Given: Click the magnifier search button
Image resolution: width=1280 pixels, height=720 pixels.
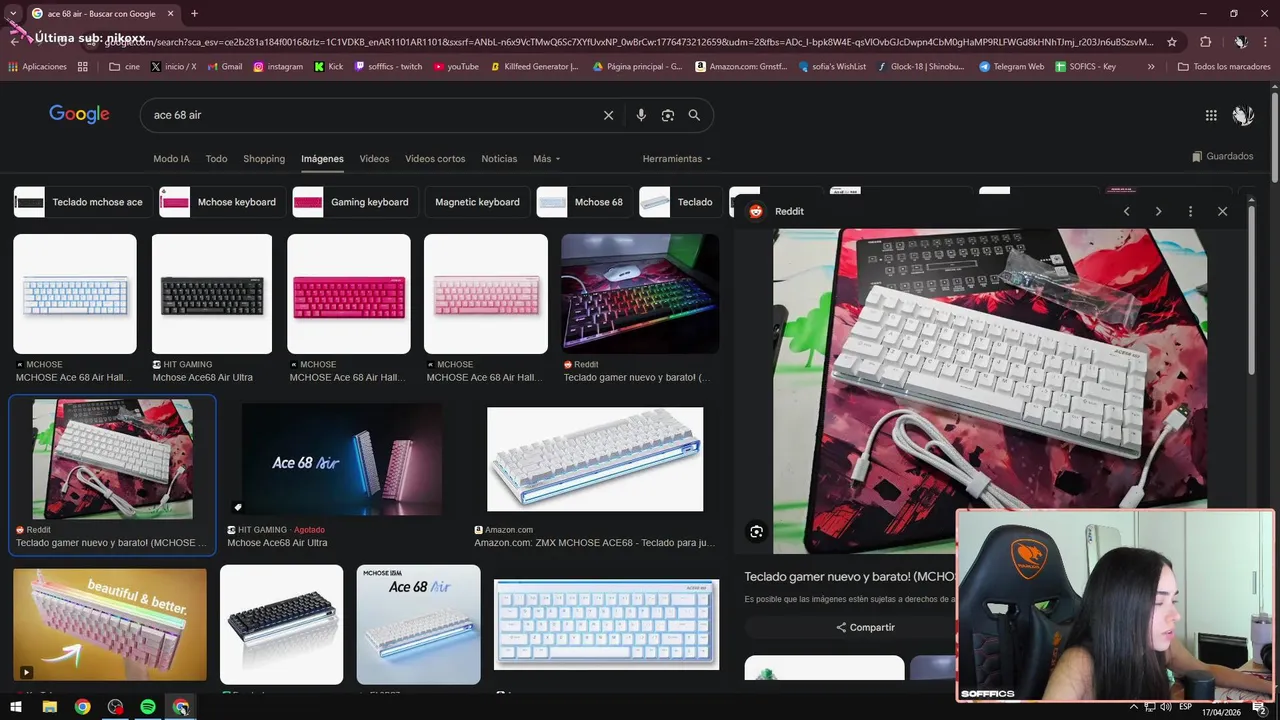Looking at the screenshot, I should point(694,115).
